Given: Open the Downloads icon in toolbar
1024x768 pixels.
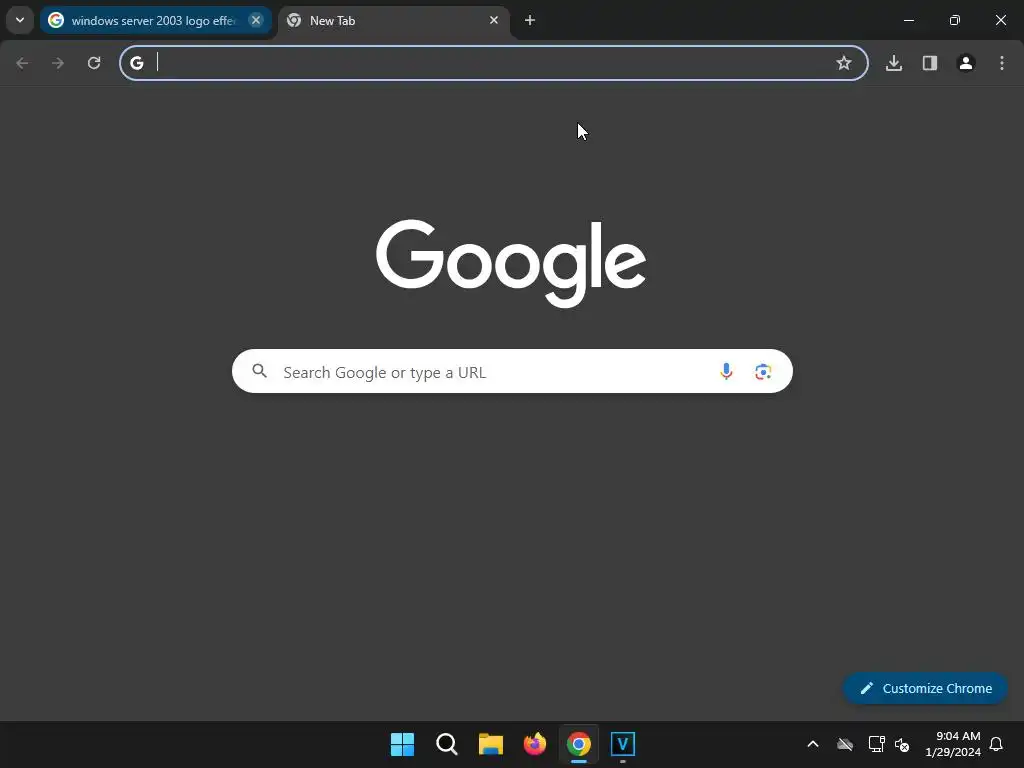Looking at the screenshot, I should point(894,63).
